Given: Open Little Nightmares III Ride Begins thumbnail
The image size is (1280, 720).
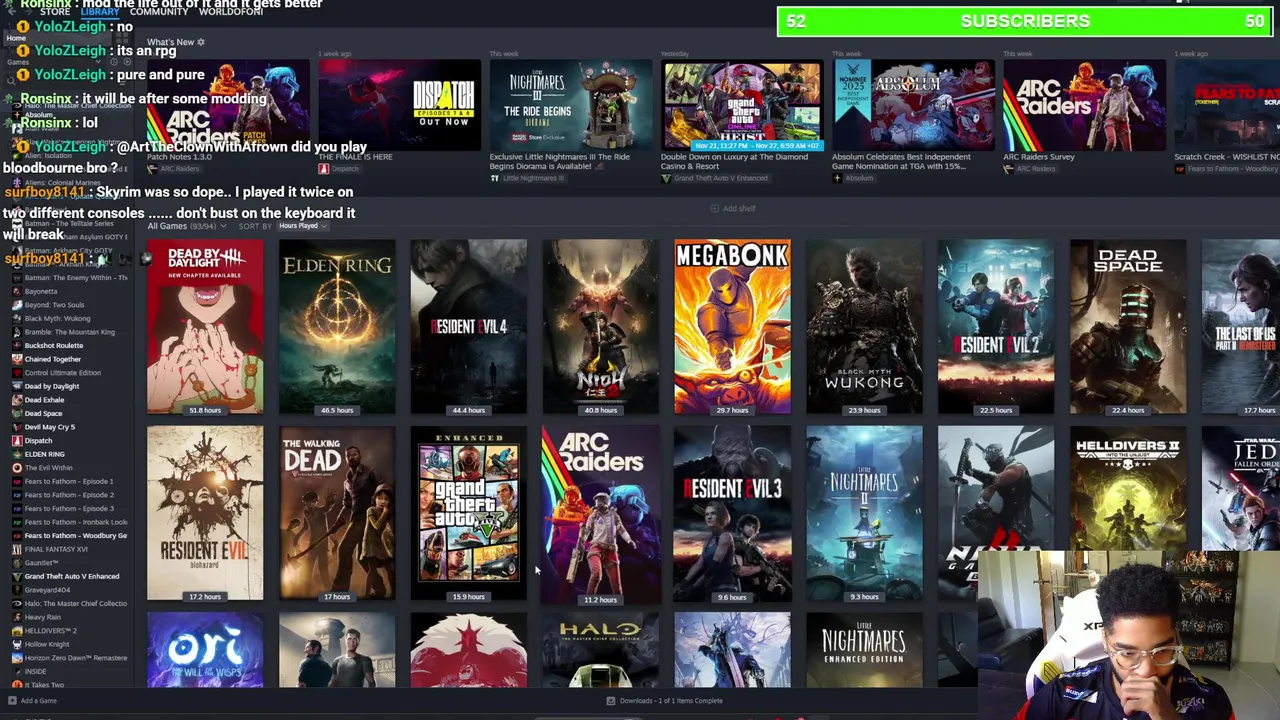Looking at the screenshot, I should [571, 104].
